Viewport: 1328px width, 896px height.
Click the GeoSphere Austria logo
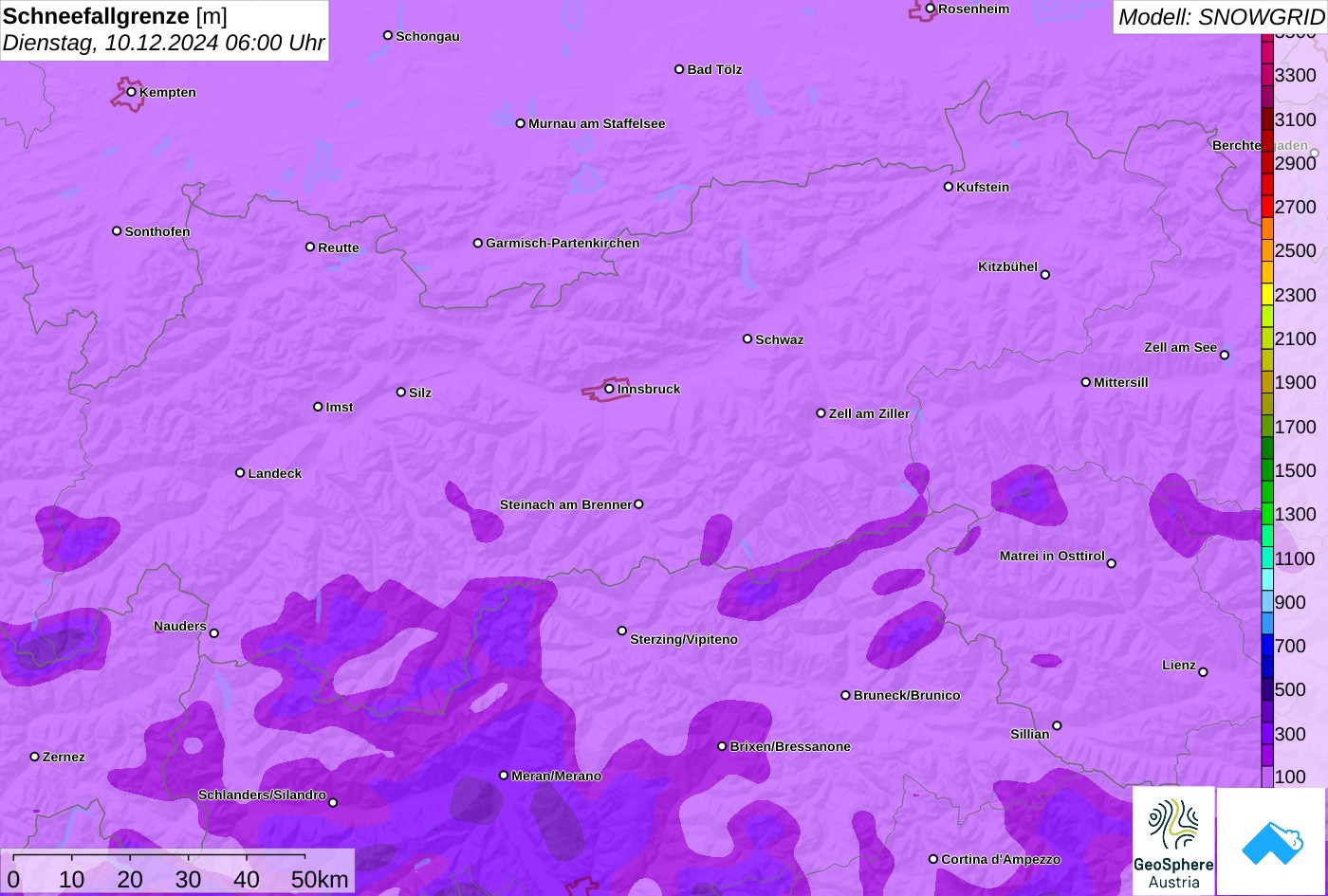pyautogui.click(x=1173, y=840)
